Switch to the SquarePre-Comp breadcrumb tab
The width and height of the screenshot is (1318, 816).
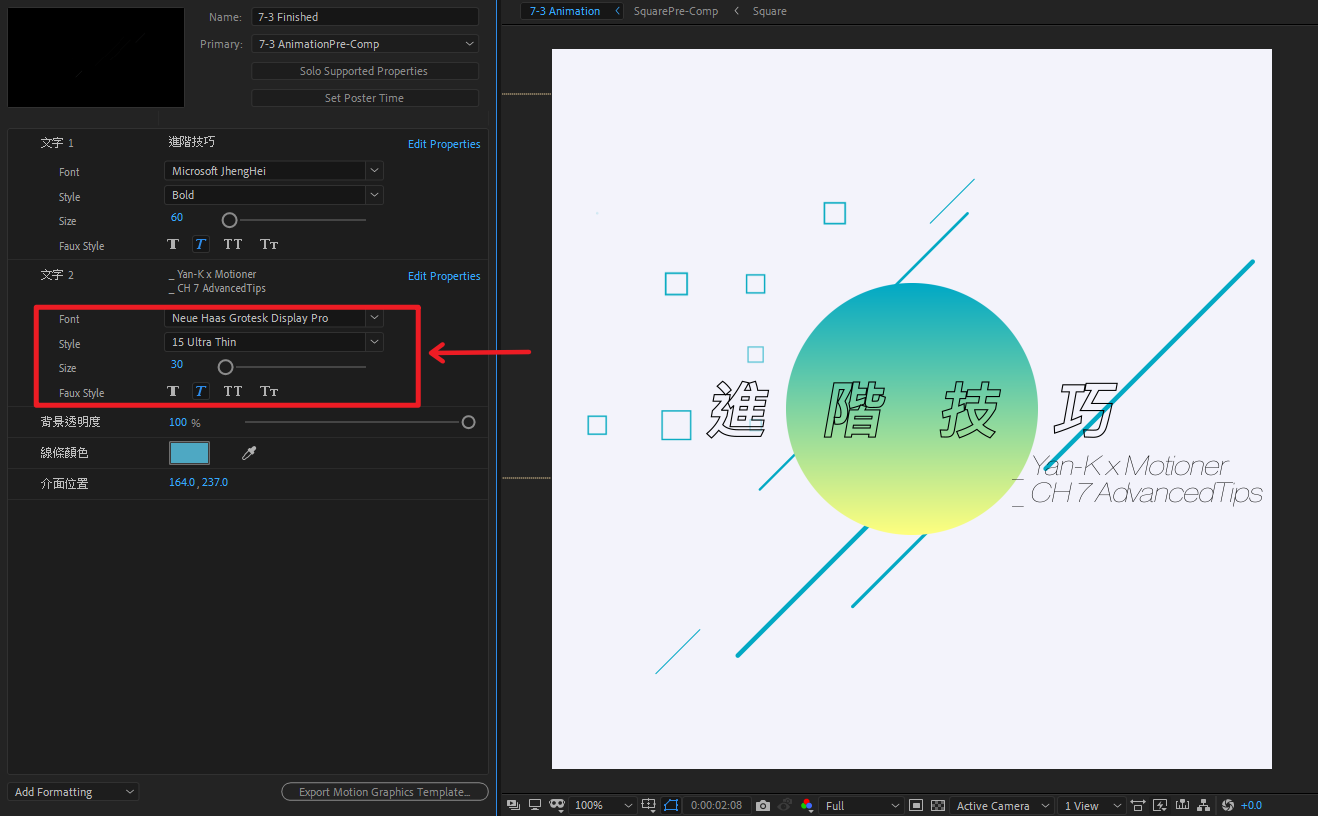click(x=676, y=11)
